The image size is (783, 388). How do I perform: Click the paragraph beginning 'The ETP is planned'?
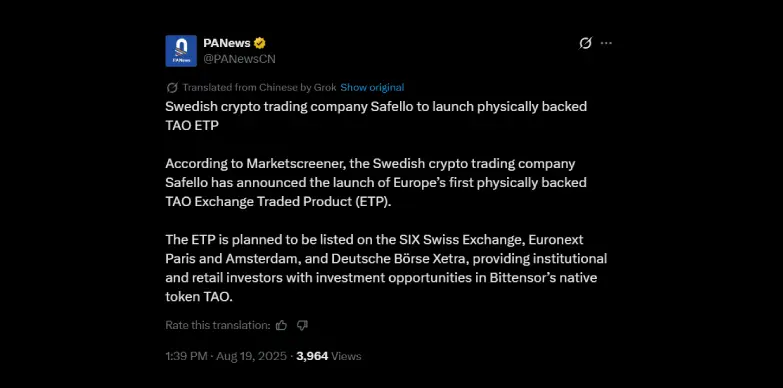[386, 268]
